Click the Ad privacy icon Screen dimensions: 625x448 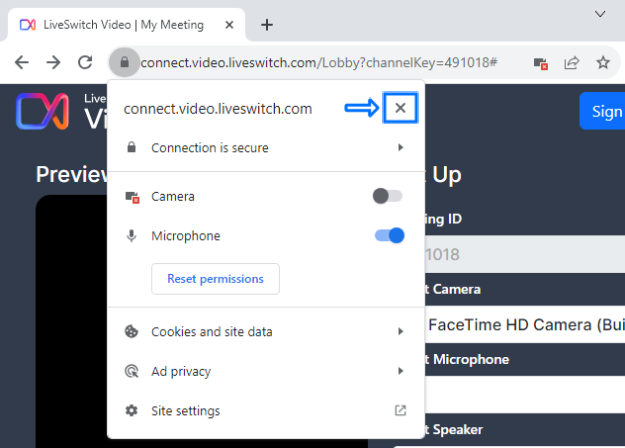[131, 371]
